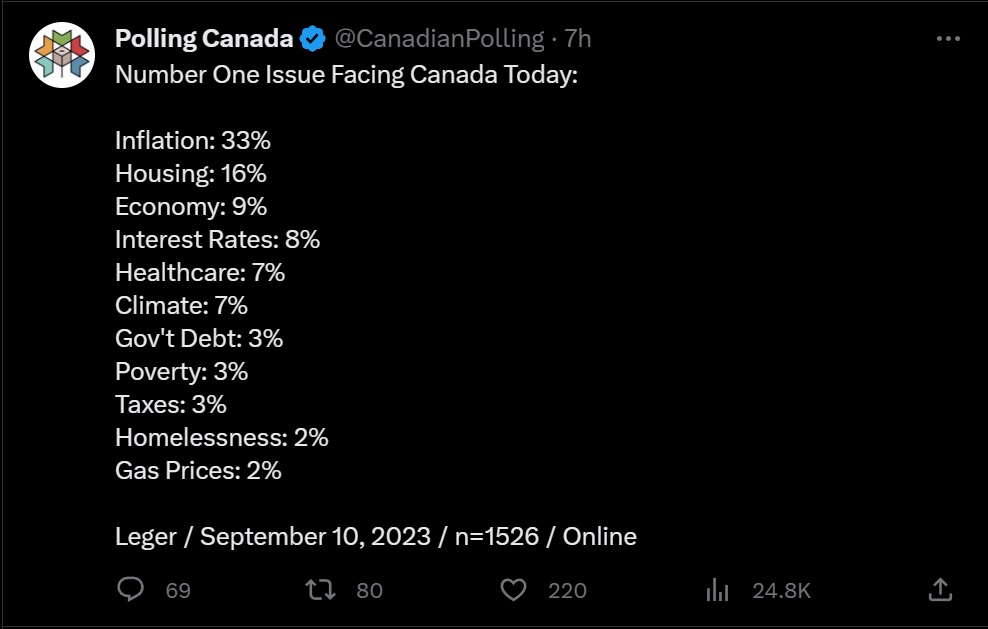Click the repost arrows icon

320,590
